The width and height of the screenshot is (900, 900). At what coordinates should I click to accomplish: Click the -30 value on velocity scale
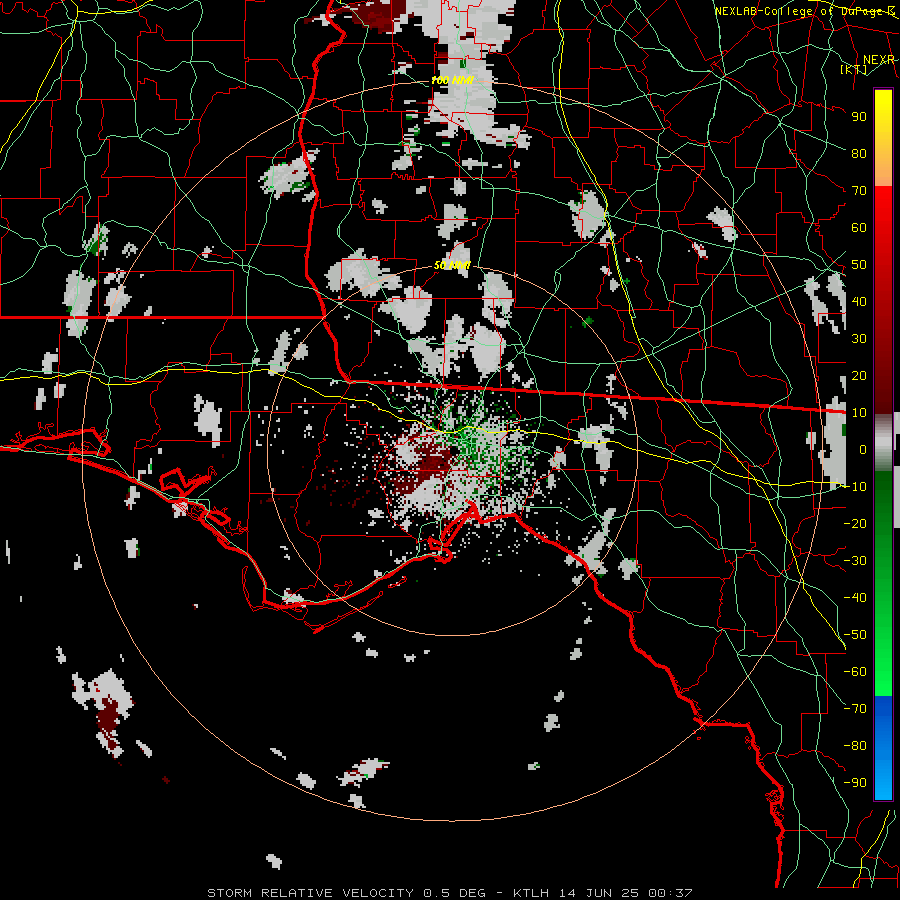pyautogui.click(x=855, y=561)
